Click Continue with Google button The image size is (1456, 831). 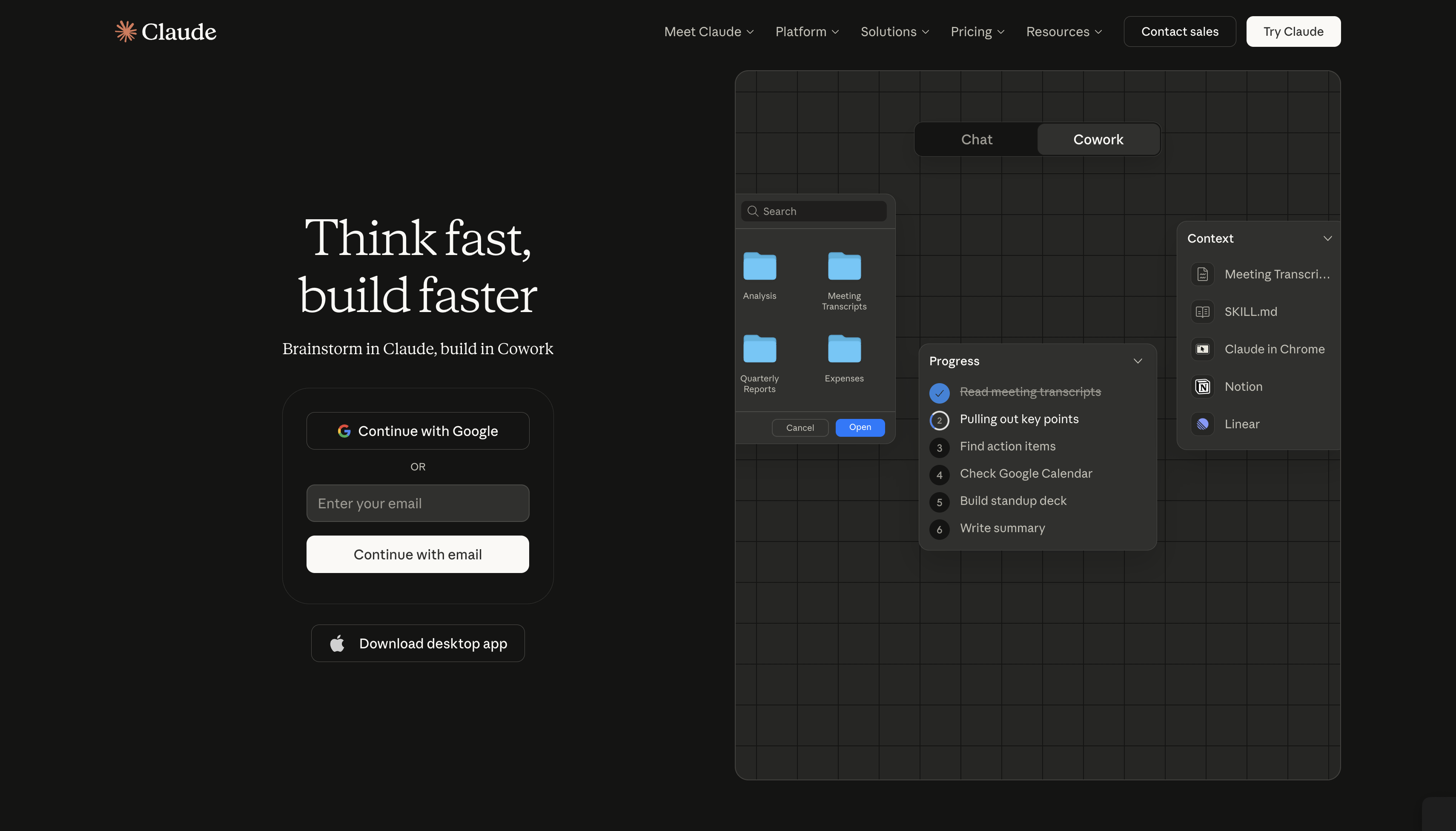coord(417,431)
